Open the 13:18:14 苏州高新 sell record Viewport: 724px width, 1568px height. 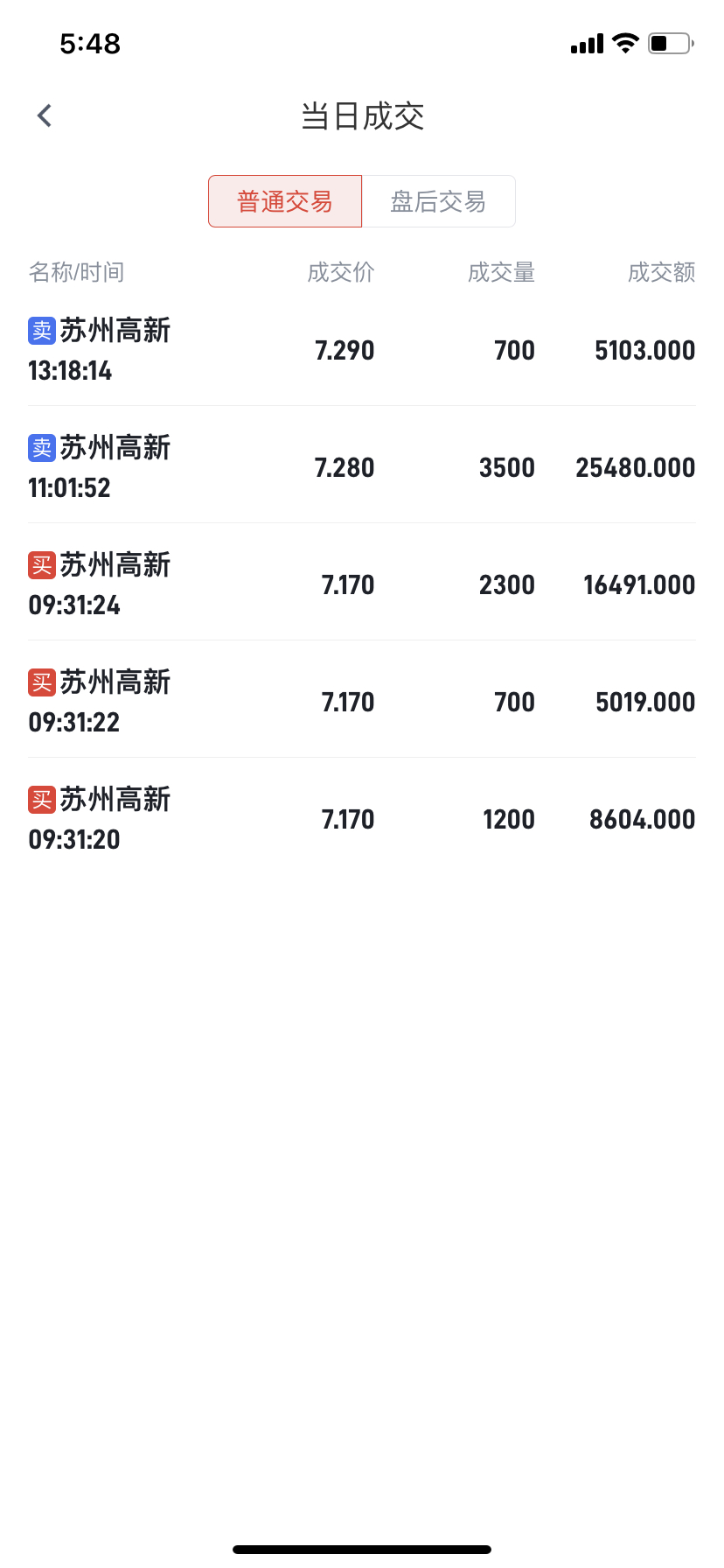click(x=362, y=350)
